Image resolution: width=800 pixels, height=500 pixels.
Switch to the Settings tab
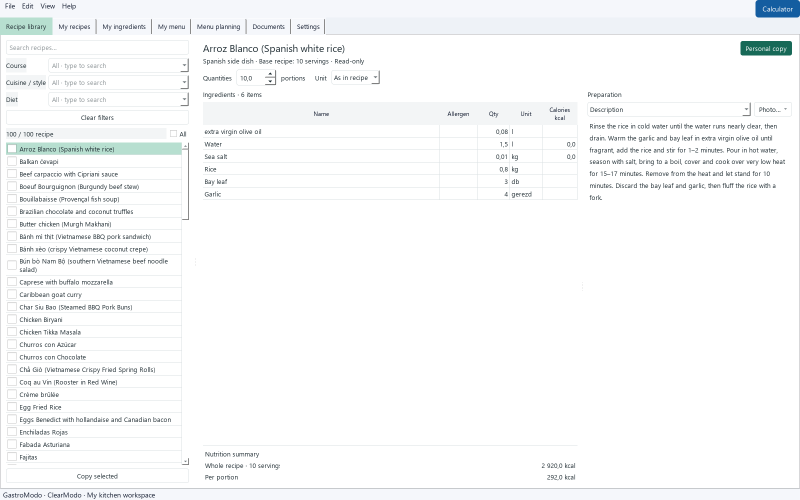[x=308, y=27]
